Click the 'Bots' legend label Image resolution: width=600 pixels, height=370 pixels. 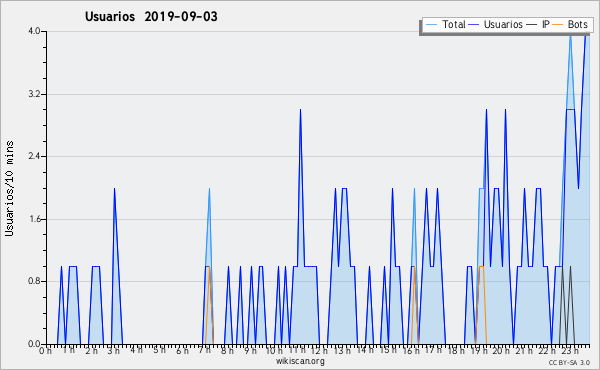click(577, 24)
